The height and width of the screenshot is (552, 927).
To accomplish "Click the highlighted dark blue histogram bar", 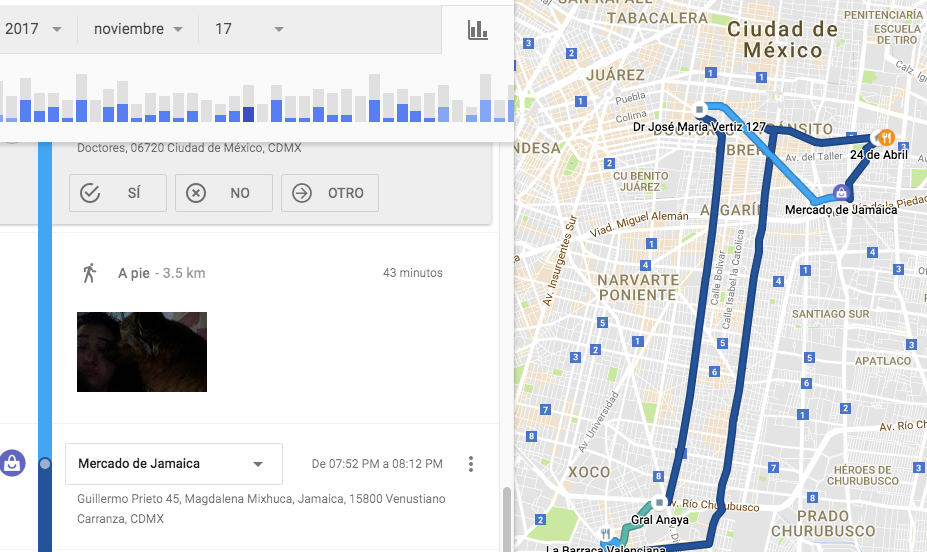I will tap(248, 113).
